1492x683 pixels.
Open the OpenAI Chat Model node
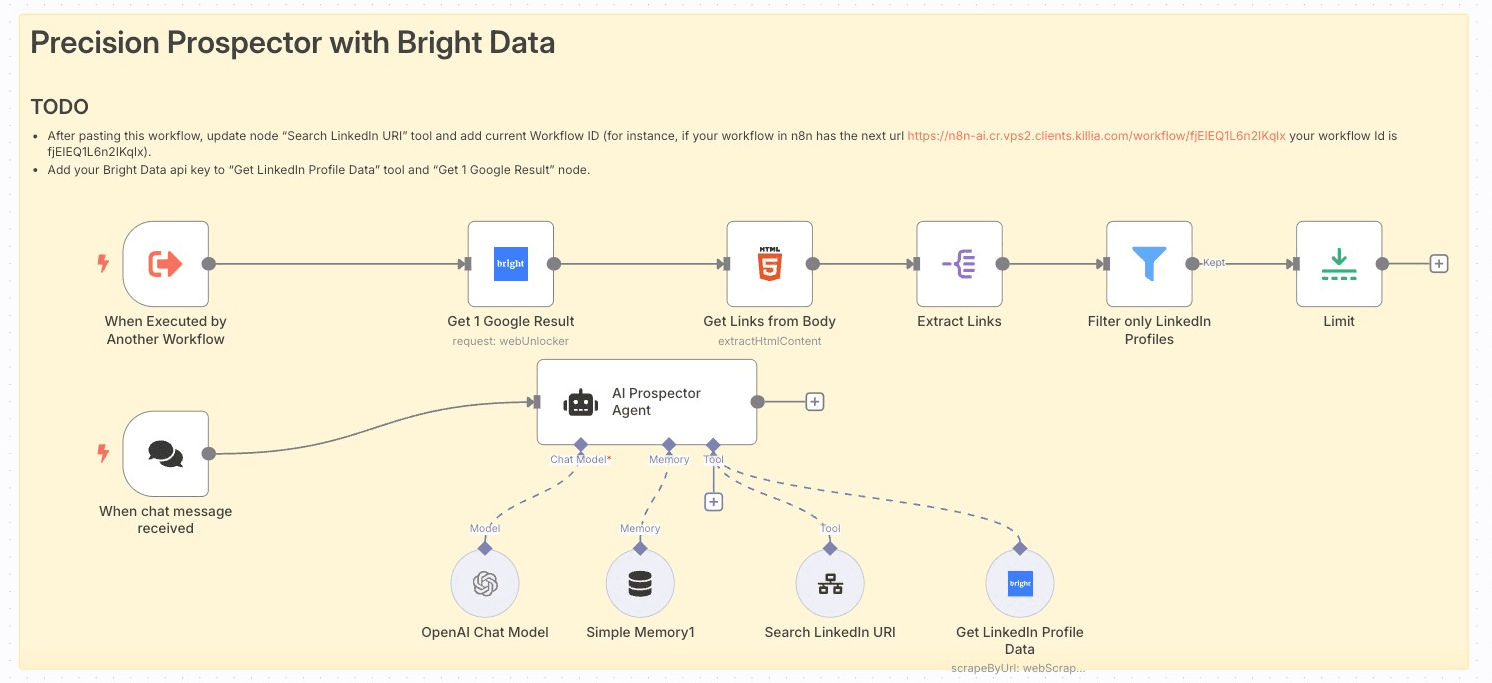(x=485, y=583)
